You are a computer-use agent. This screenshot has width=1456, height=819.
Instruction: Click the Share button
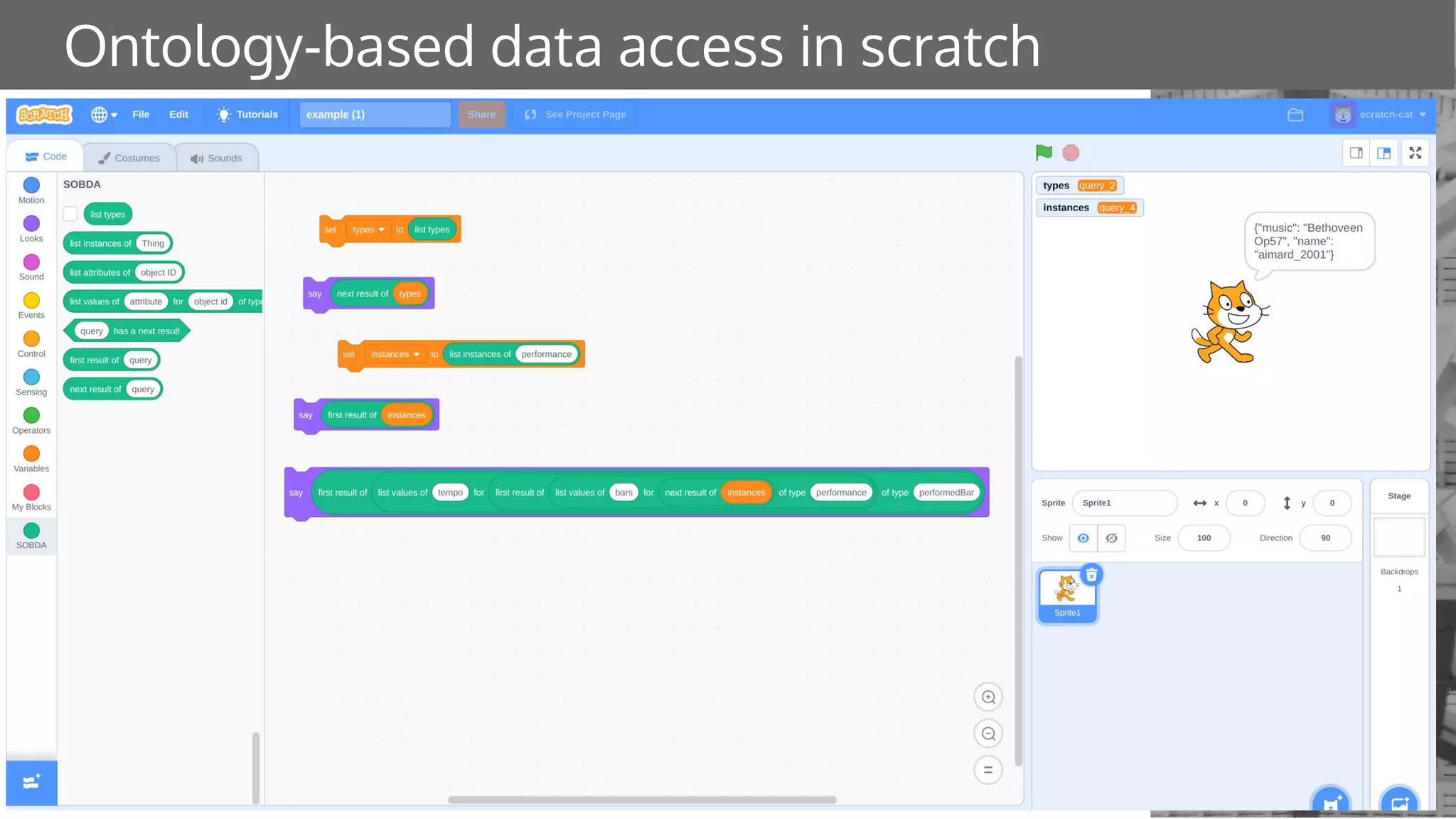481,114
